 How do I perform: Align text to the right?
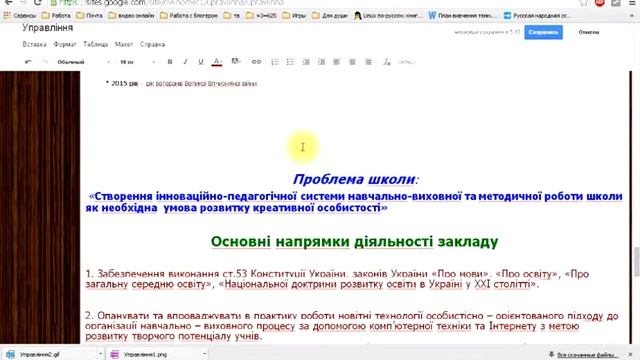click(368, 62)
